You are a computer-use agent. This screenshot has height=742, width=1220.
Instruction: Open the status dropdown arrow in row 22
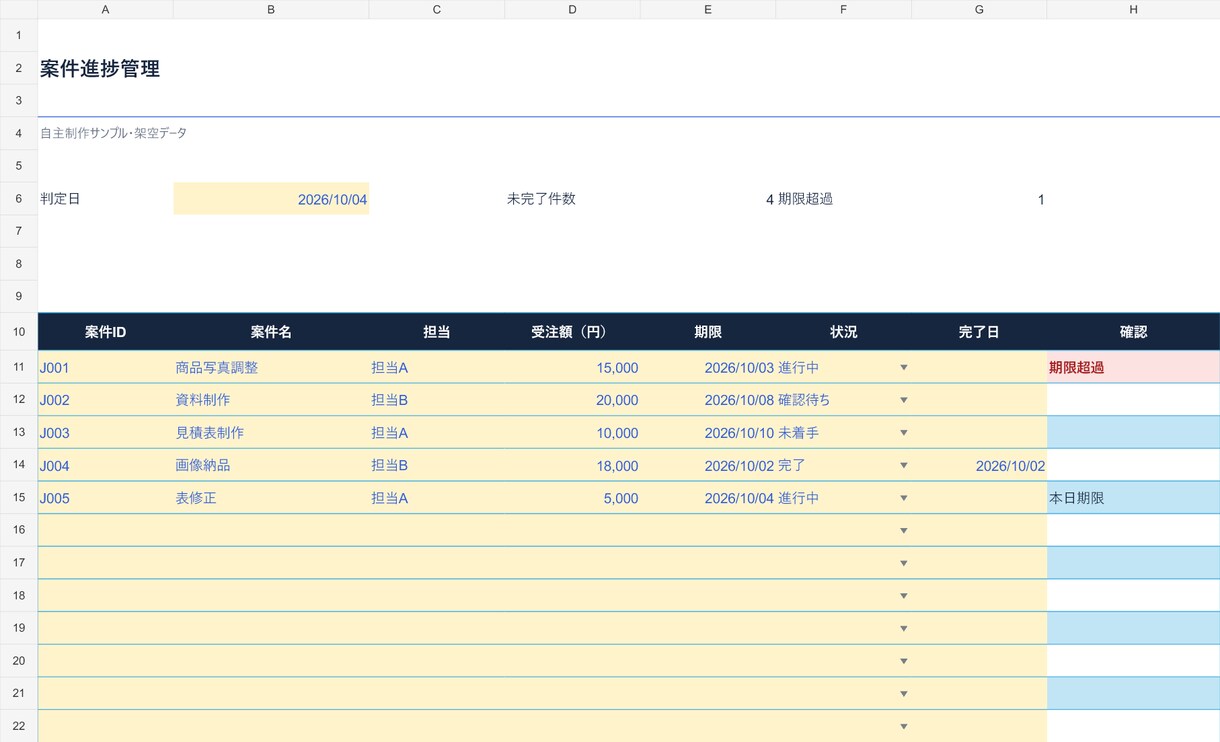click(x=904, y=727)
